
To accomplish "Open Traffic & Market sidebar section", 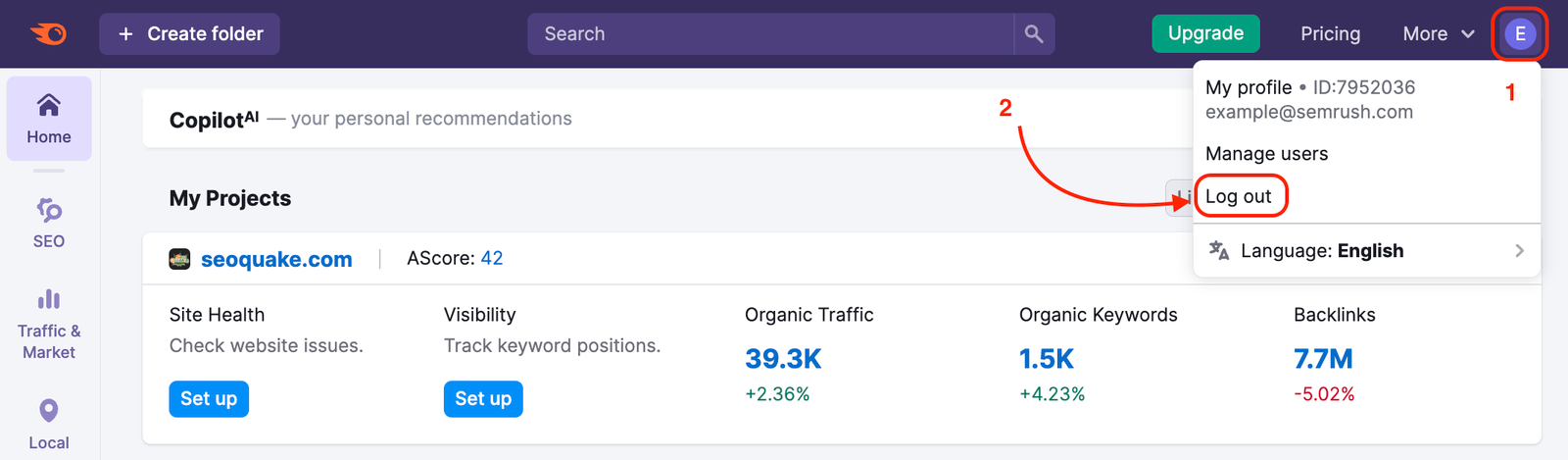I will click(49, 326).
